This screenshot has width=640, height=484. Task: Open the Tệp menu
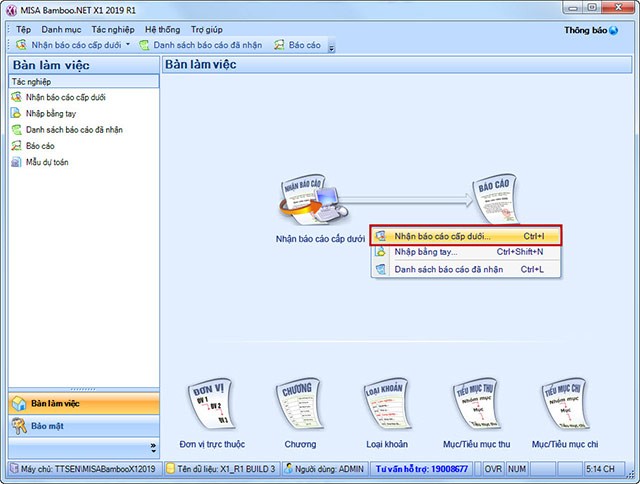pyautogui.click(x=23, y=30)
